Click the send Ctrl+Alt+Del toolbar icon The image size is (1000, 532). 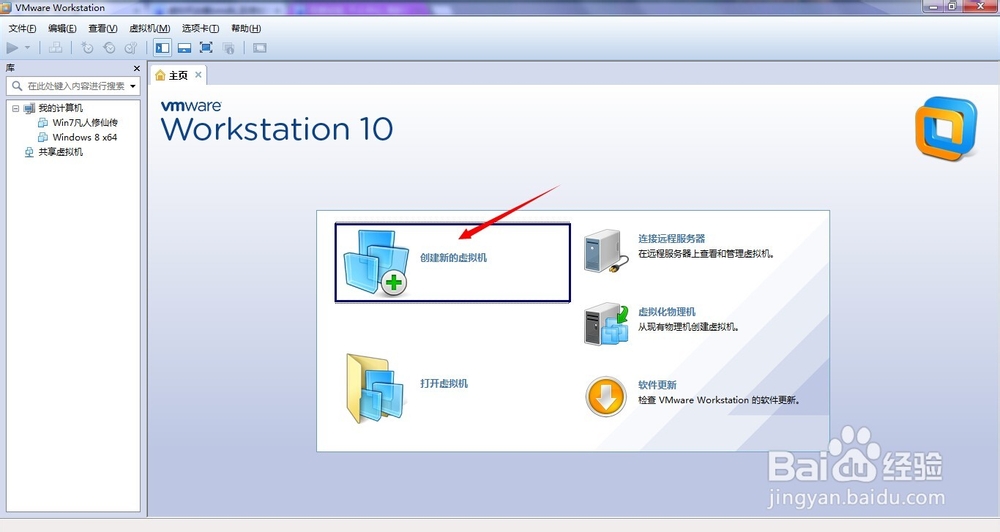coord(56,48)
